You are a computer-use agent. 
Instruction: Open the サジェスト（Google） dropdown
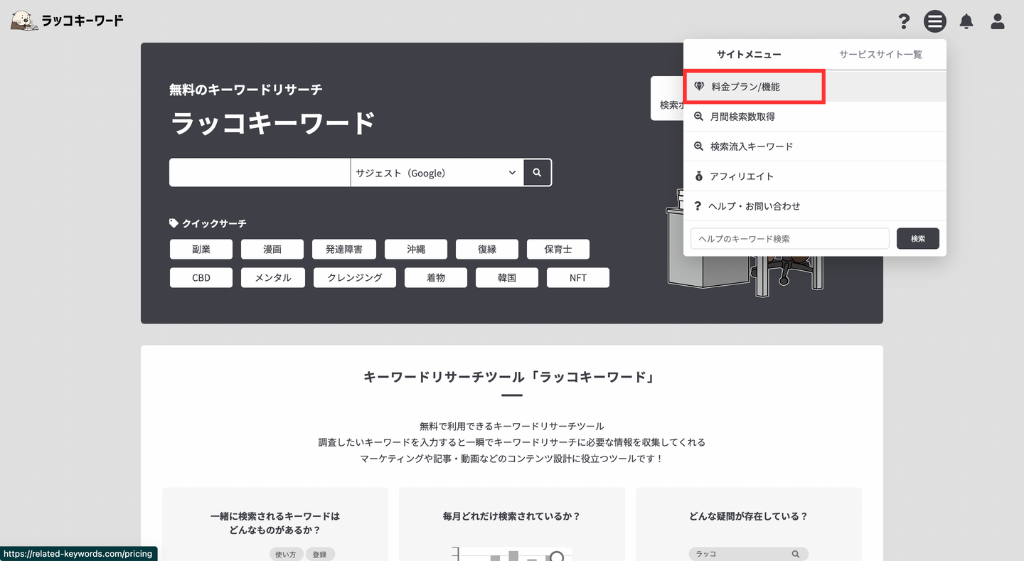point(437,172)
